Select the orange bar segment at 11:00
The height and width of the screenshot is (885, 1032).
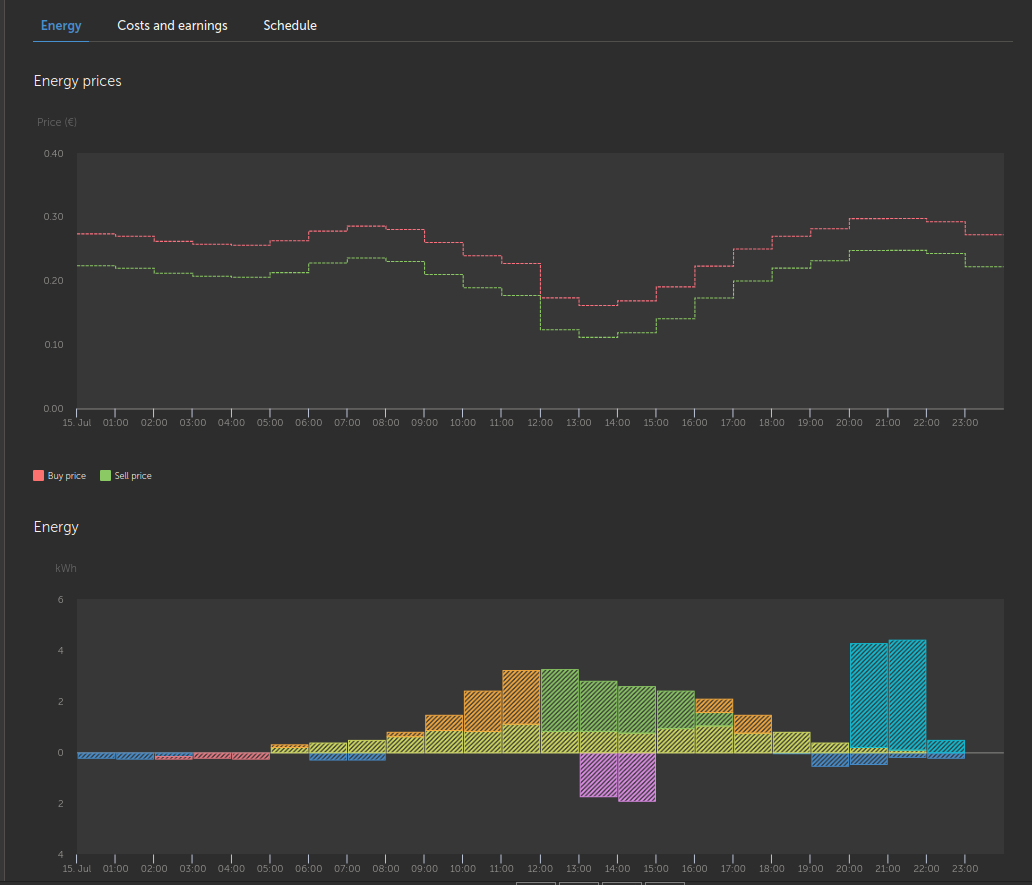tap(521, 697)
